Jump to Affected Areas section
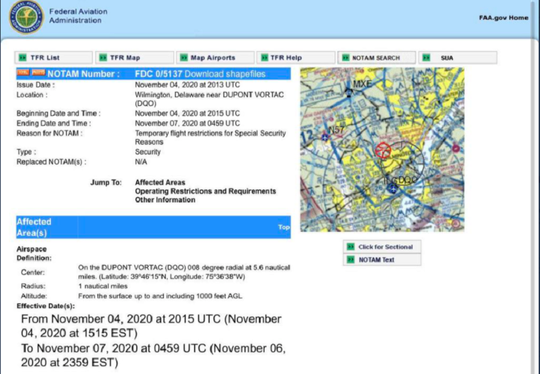 point(160,183)
